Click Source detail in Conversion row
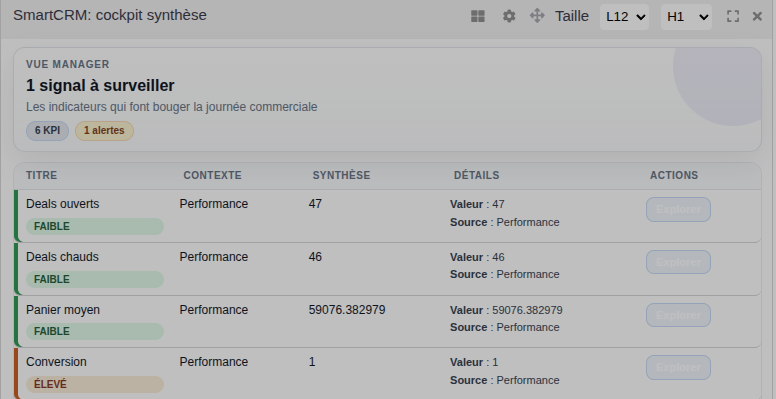The width and height of the screenshot is (776, 399). point(505,380)
